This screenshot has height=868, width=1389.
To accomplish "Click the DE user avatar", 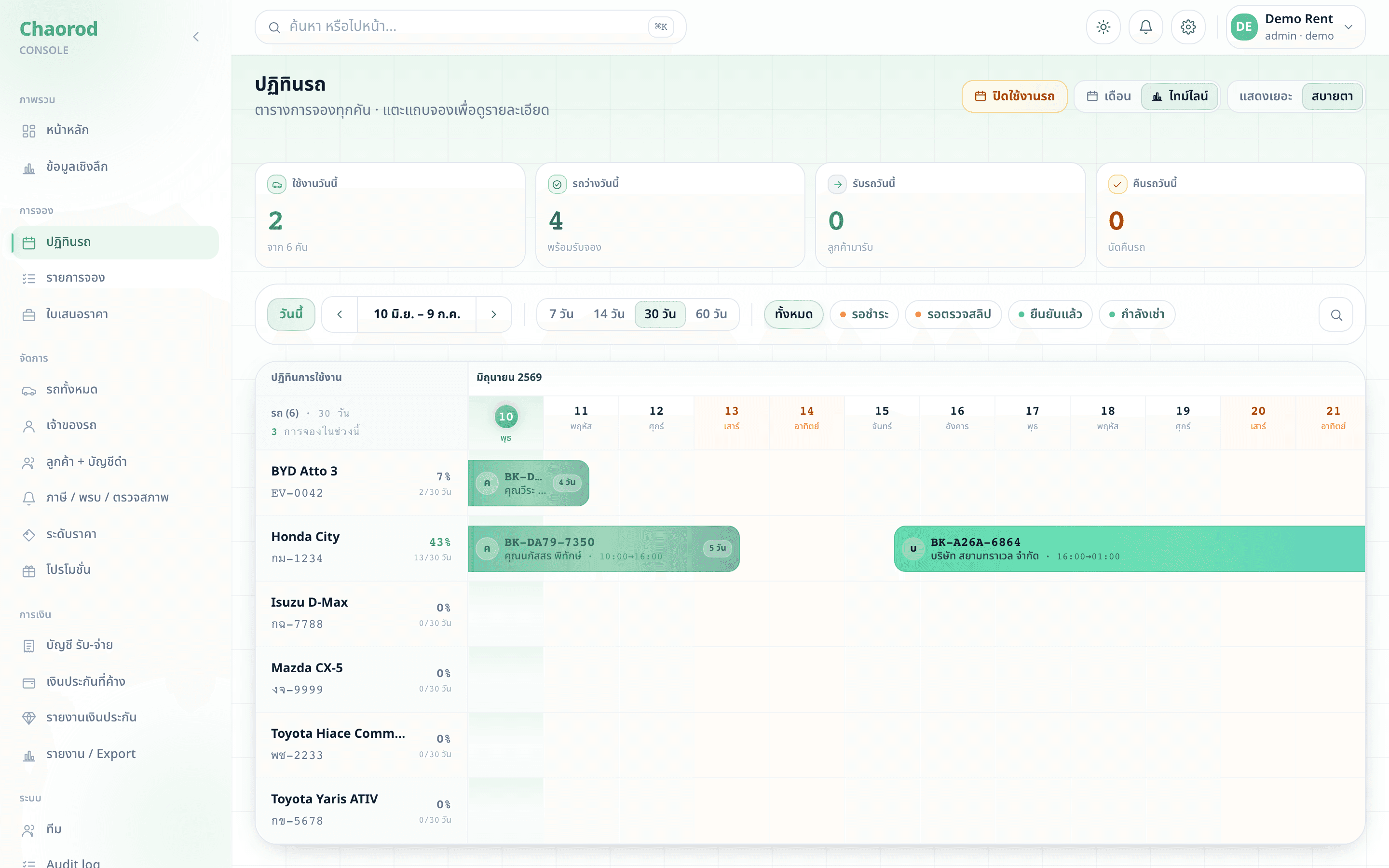I will (x=1244, y=27).
